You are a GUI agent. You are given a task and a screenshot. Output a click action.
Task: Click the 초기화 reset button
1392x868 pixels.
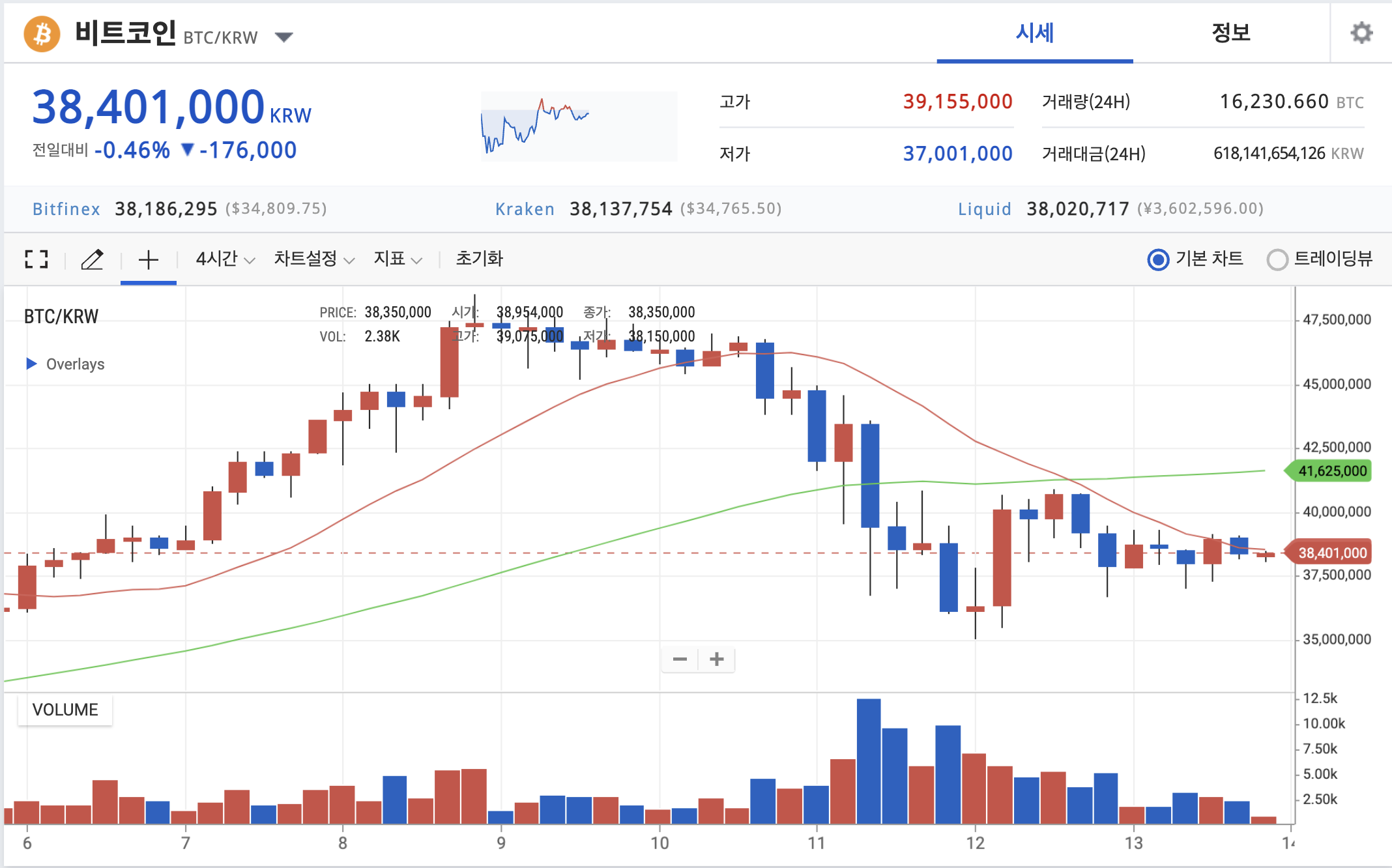[x=479, y=259]
